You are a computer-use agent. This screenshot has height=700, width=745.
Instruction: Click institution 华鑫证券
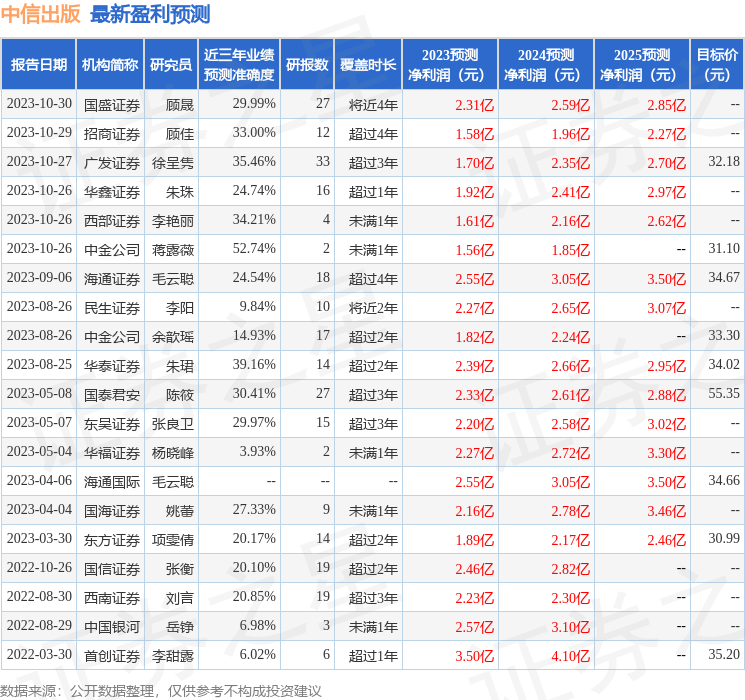click(112, 192)
